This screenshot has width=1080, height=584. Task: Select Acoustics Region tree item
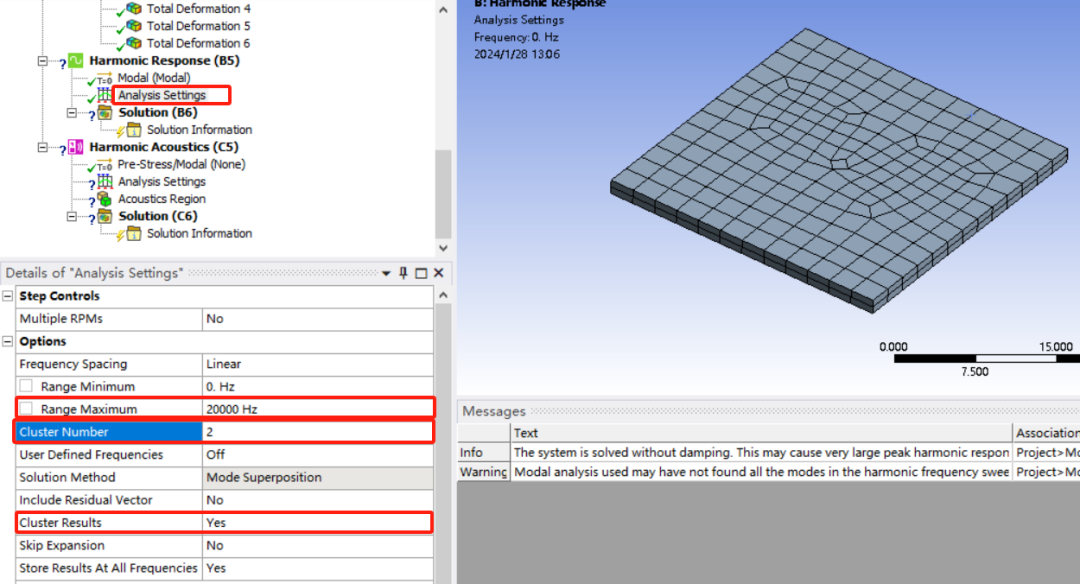coord(162,198)
